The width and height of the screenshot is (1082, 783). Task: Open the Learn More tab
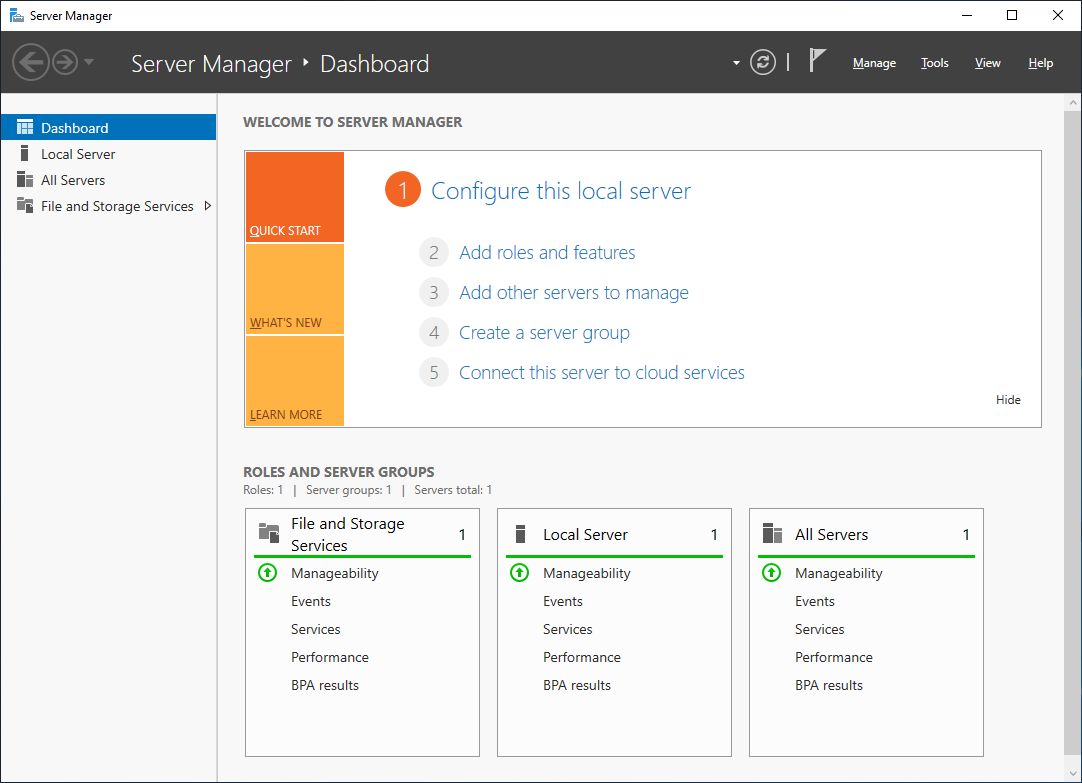(294, 382)
